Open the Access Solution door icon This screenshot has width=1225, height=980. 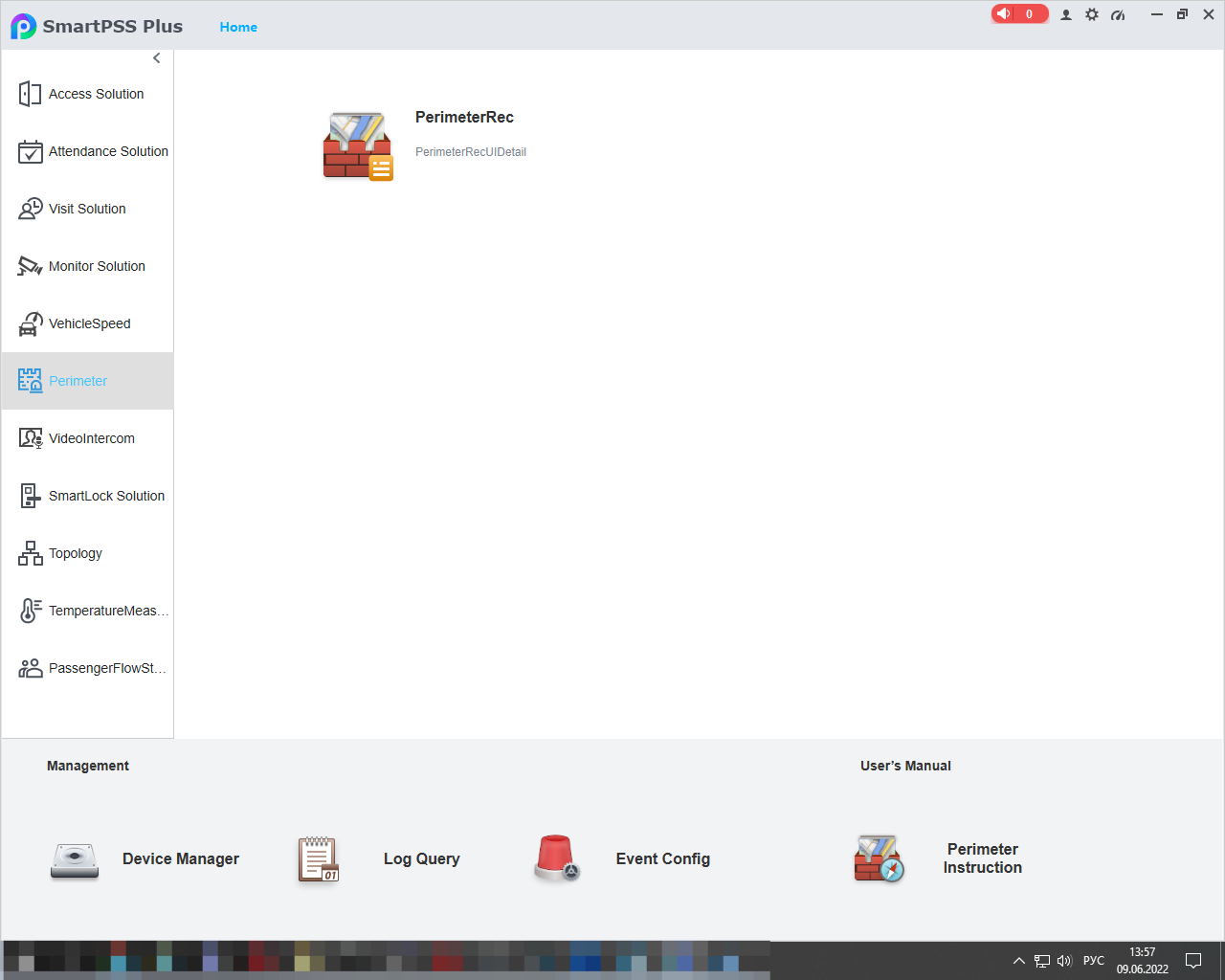30,94
